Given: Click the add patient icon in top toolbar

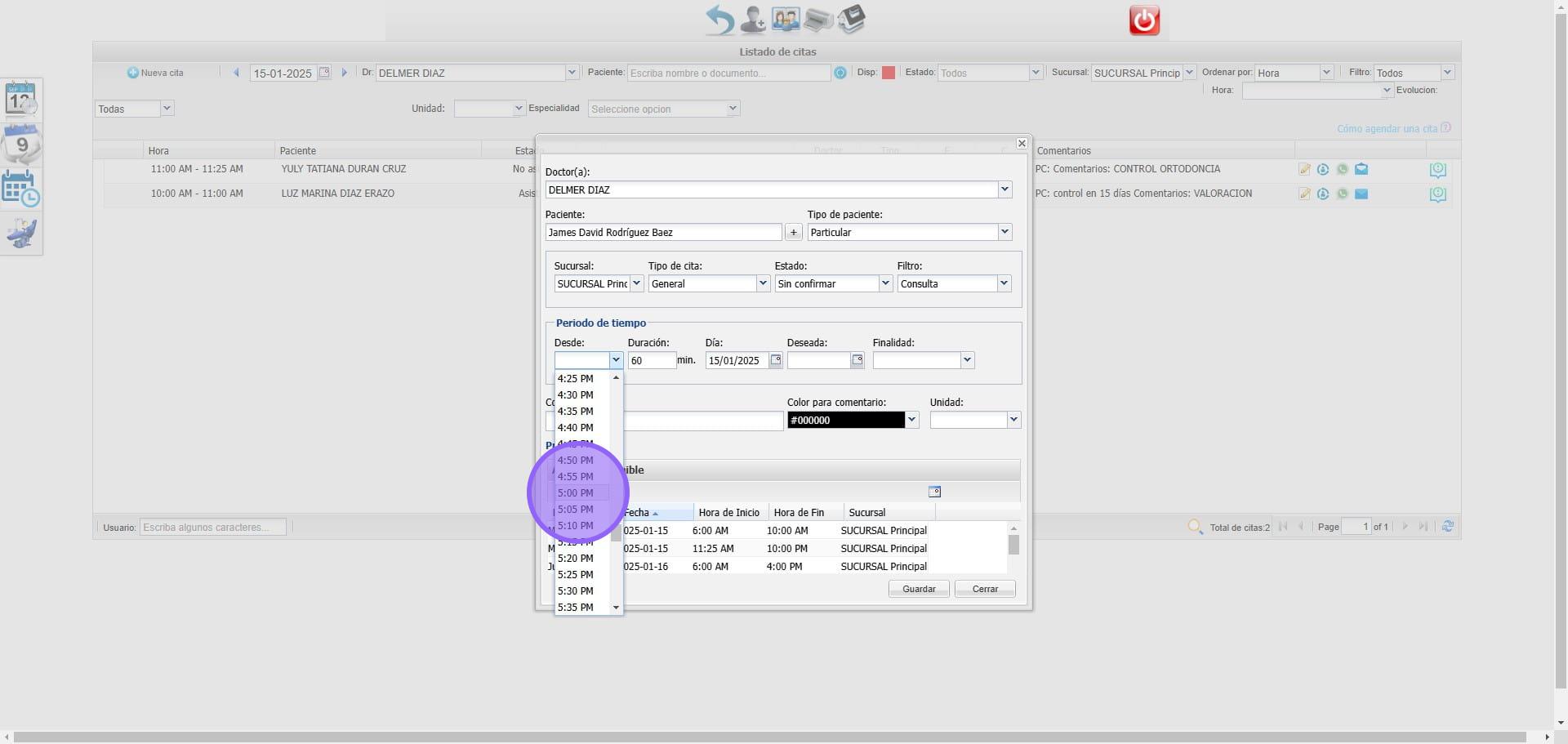Looking at the screenshot, I should tap(752, 20).
